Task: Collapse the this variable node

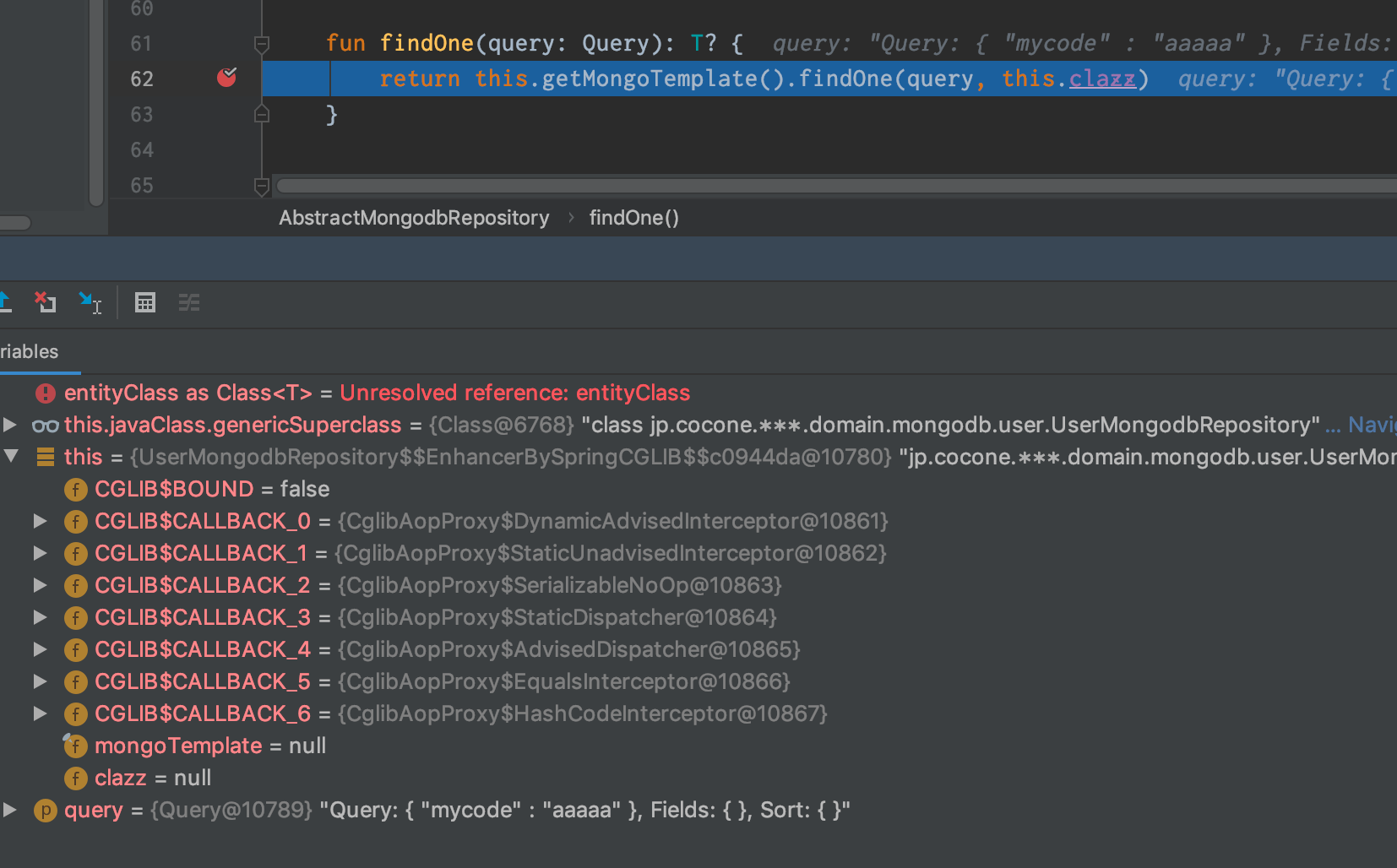Action: (x=12, y=456)
